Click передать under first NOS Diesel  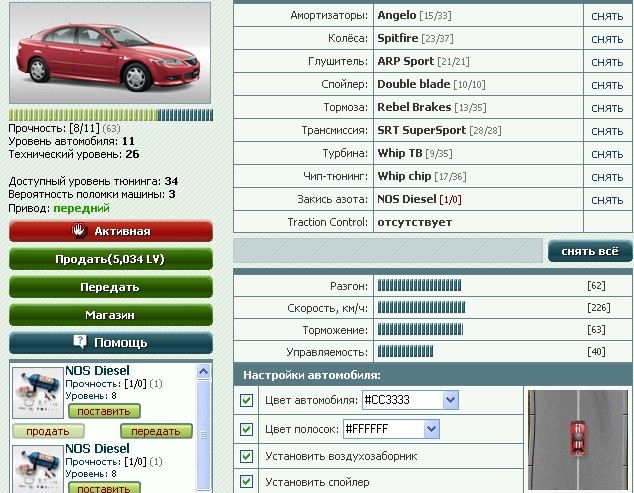click(x=156, y=432)
